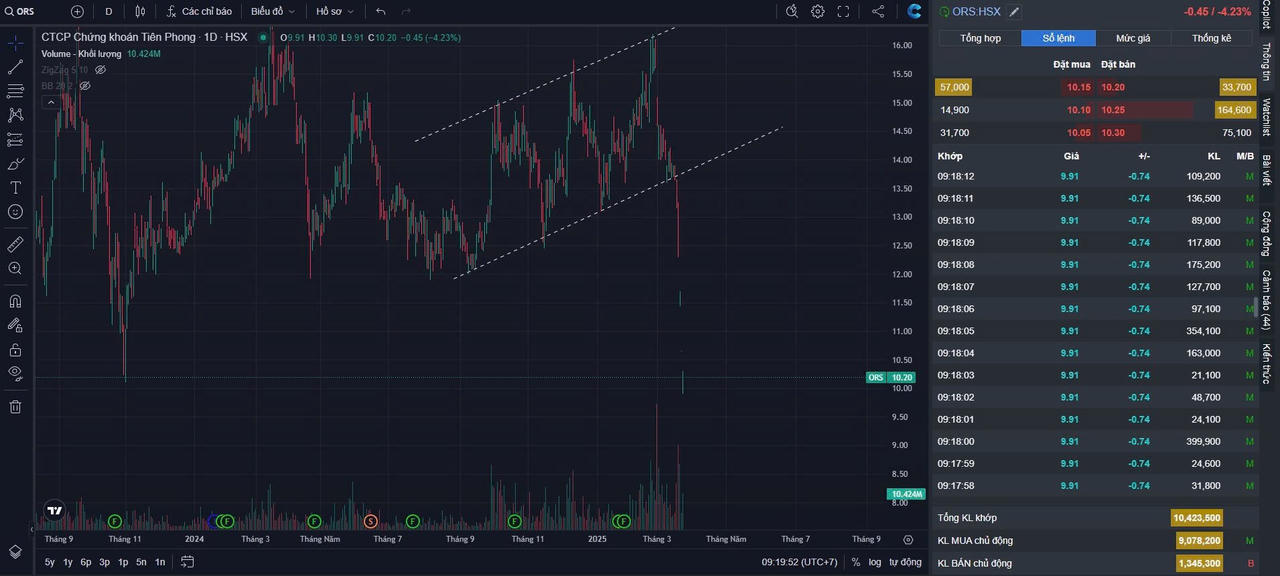This screenshot has width=1280, height=576.
Task: Open chart settings gear icon
Action: point(818,11)
